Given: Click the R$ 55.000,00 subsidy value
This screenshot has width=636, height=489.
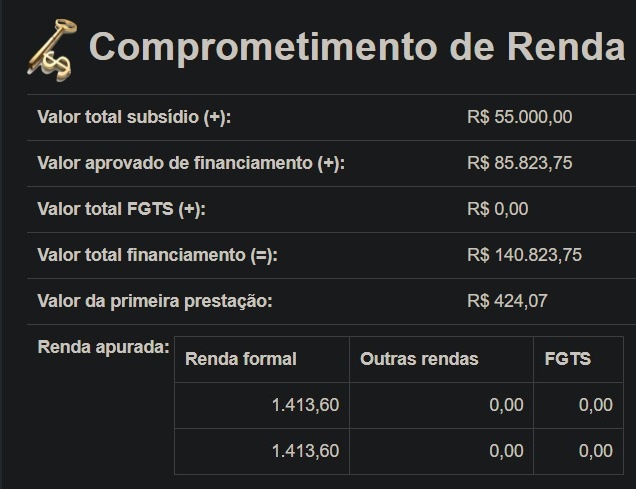Looking at the screenshot, I should (520, 117).
